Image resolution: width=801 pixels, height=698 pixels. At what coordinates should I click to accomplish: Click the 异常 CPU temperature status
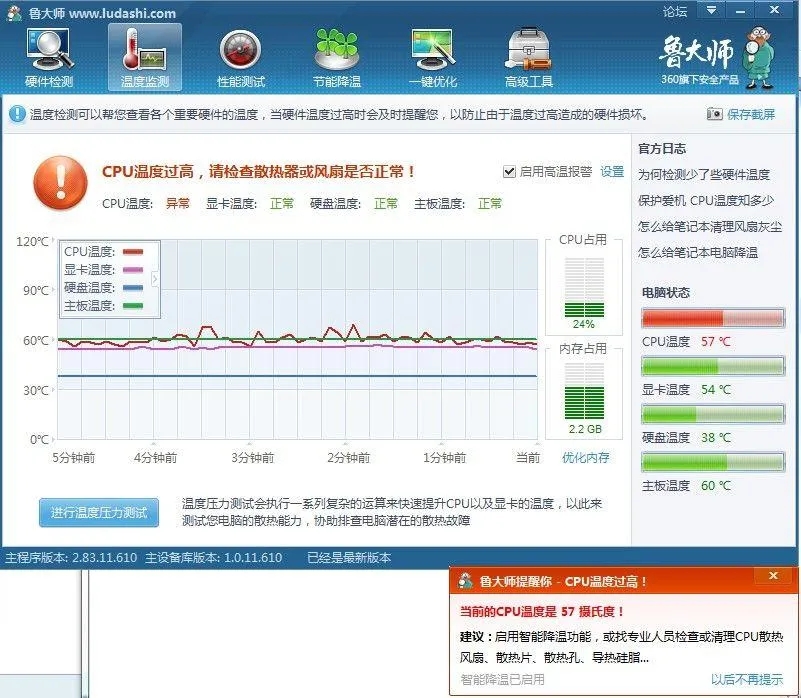[x=178, y=203]
